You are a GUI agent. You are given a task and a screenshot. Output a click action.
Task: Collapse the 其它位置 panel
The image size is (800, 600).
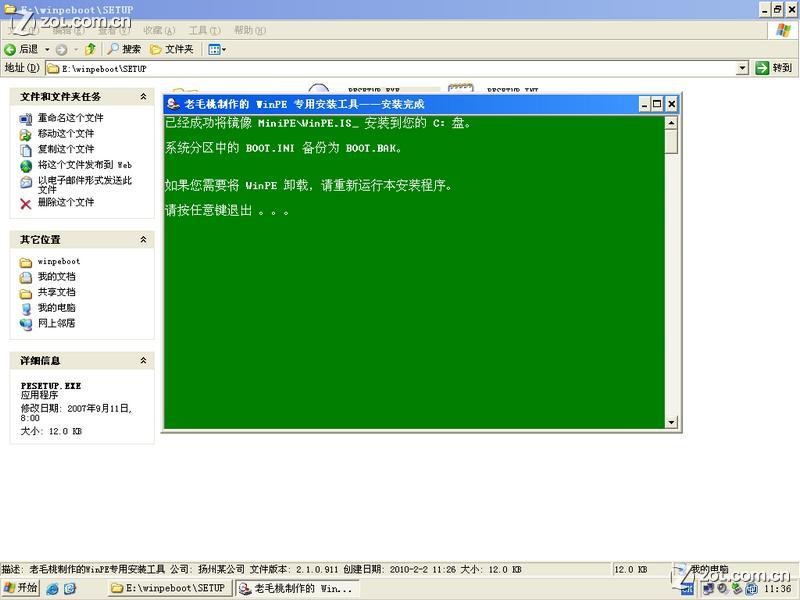(143, 240)
